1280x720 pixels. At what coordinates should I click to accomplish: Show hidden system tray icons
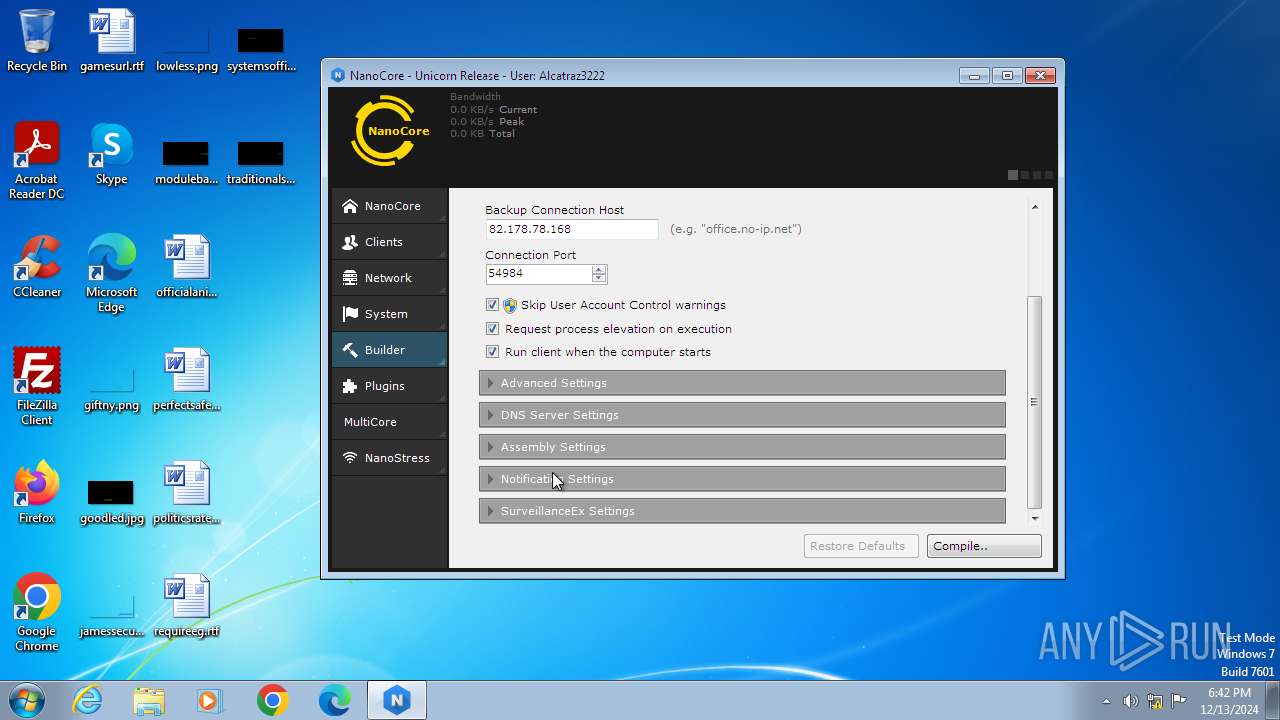coord(1106,701)
